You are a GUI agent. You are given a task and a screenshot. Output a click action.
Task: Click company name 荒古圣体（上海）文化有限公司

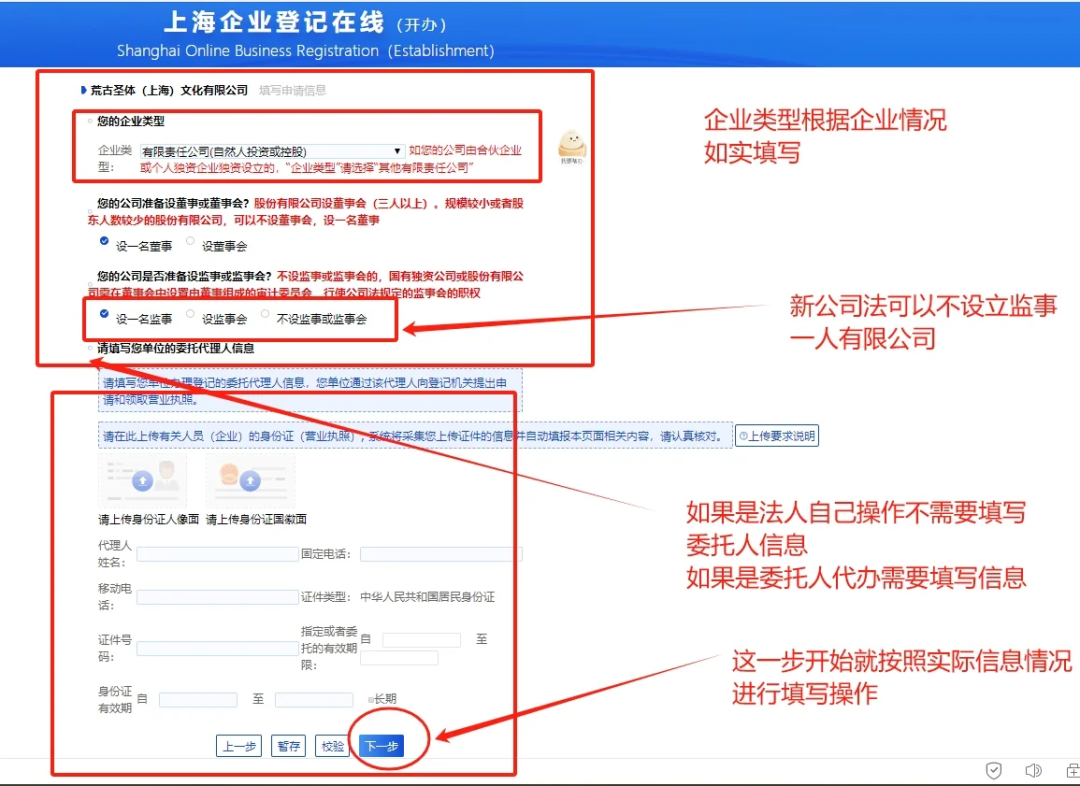169,90
